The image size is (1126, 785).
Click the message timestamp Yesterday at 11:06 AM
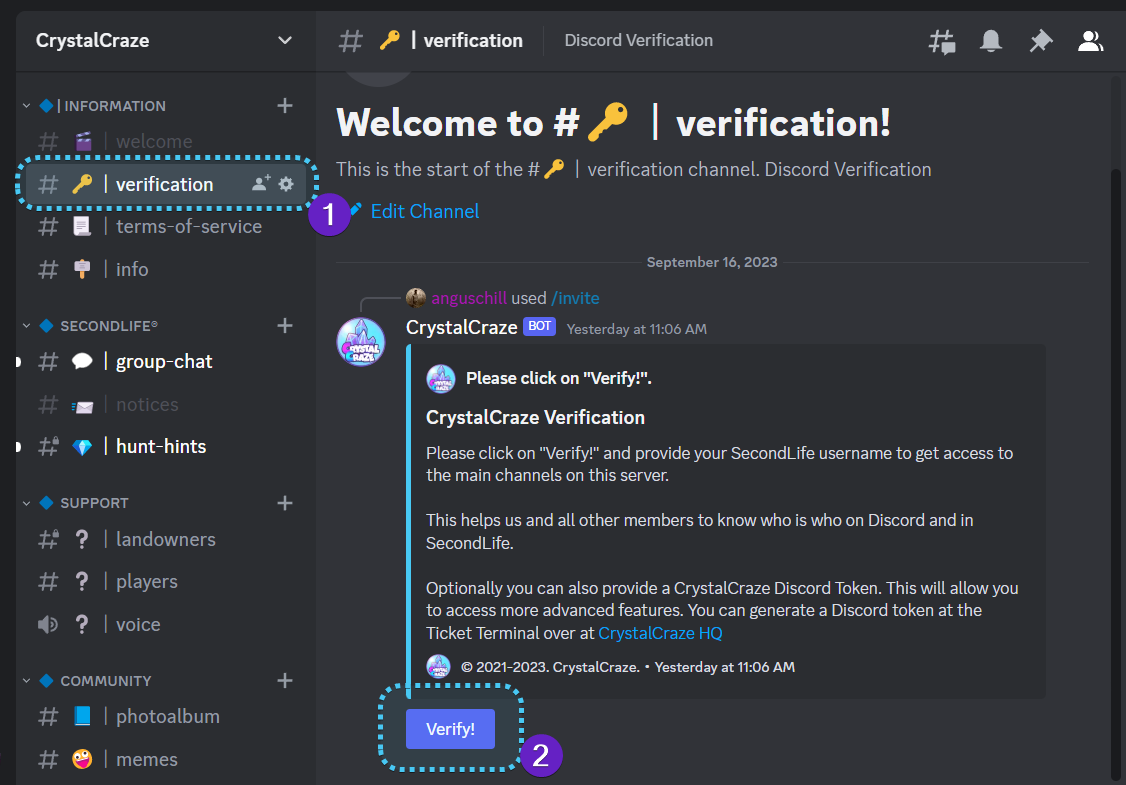[x=636, y=329]
